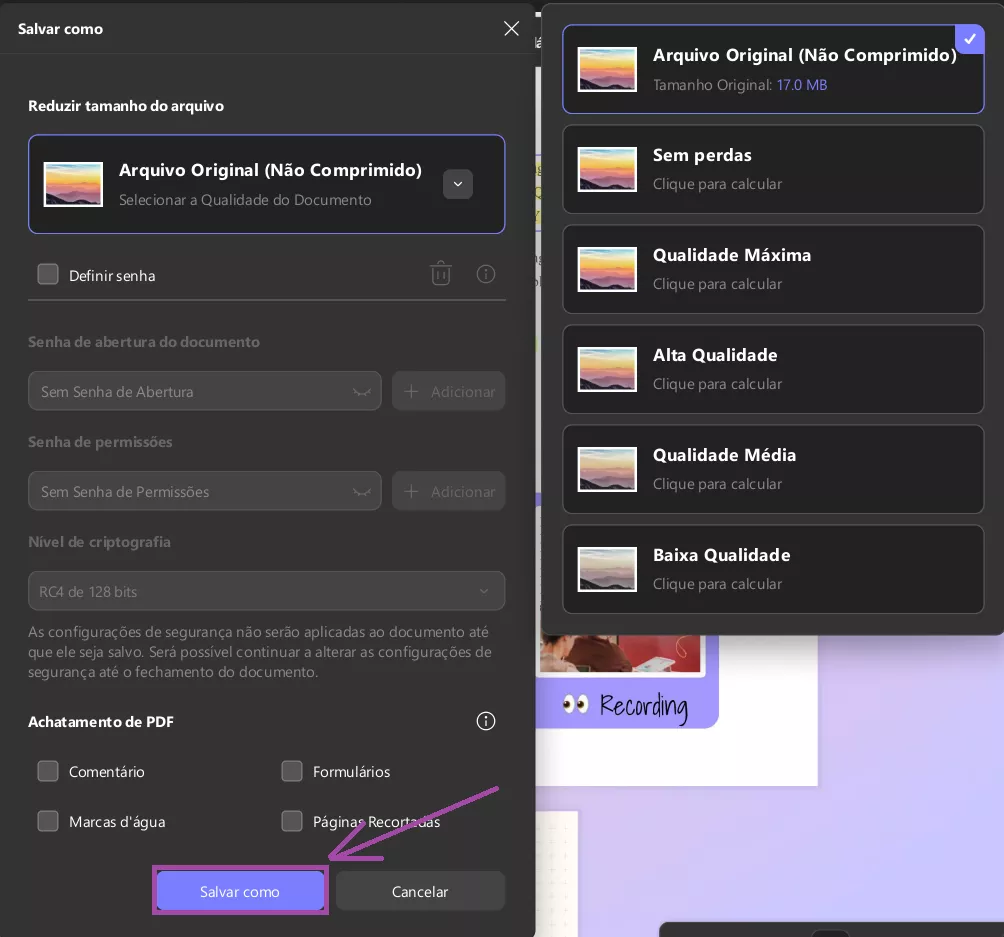Image resolution: width=1004 pixels, height=937 pixels.
Task: Click 'Clique para calcular' under Qualidade Máxima
Action: (717, 284)
